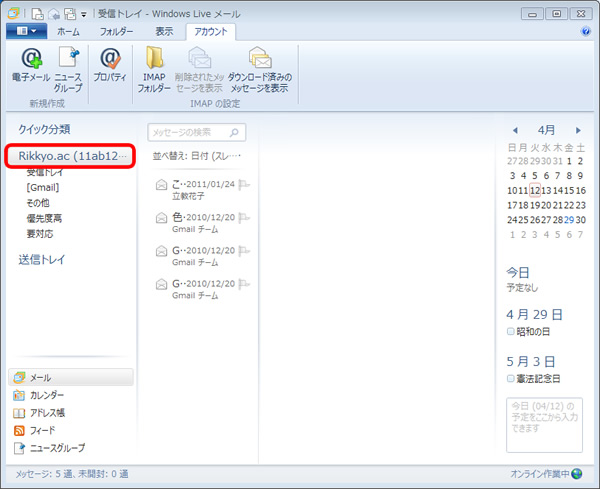Open フィード from the sidebar shortcuts
The image size is (600, 489).
(34, 430)
